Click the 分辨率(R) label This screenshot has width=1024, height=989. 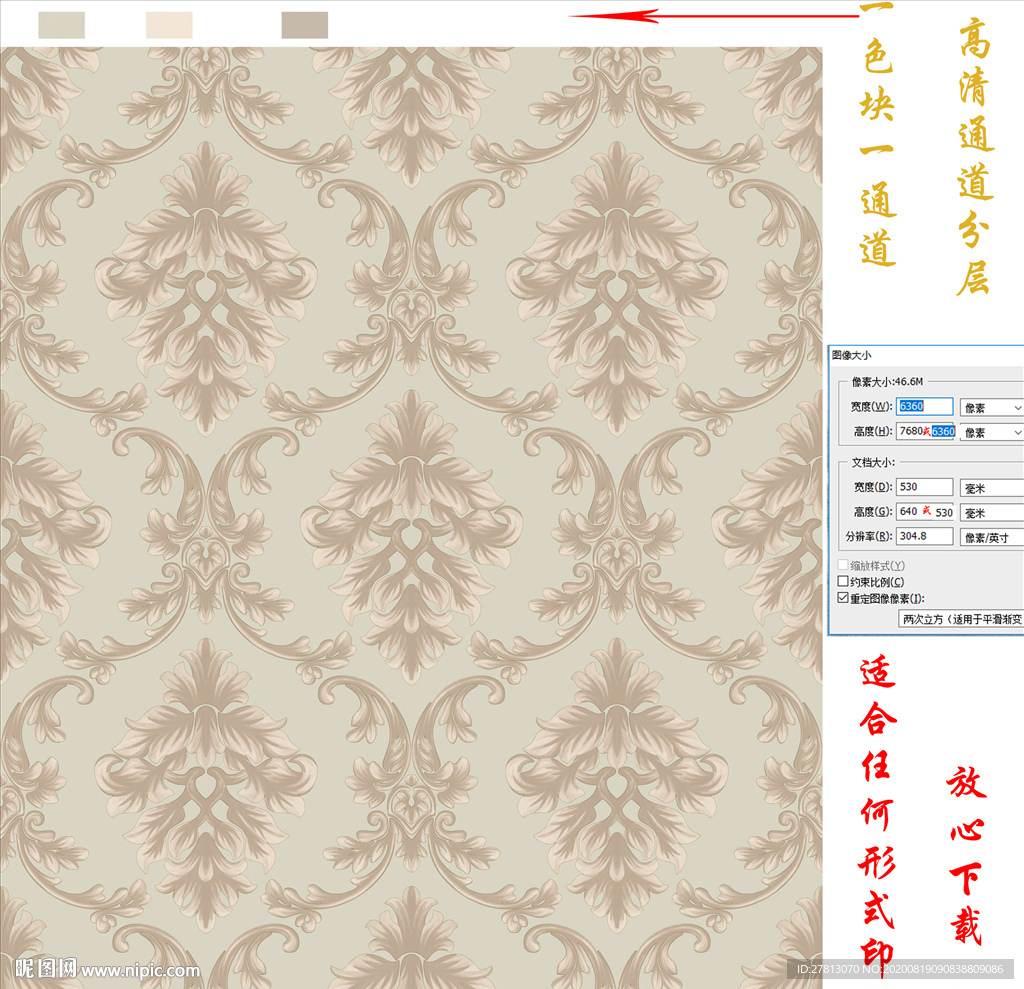tap(869, 536)
